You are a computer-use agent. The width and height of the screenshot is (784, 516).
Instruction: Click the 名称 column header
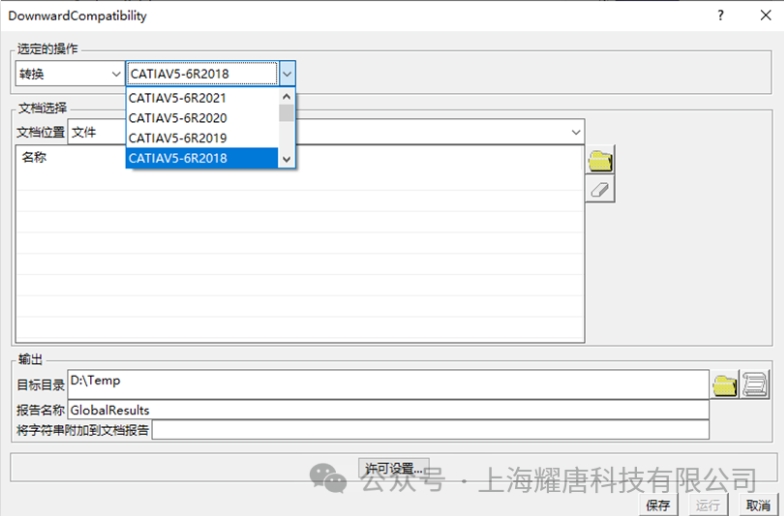(34, 157)
